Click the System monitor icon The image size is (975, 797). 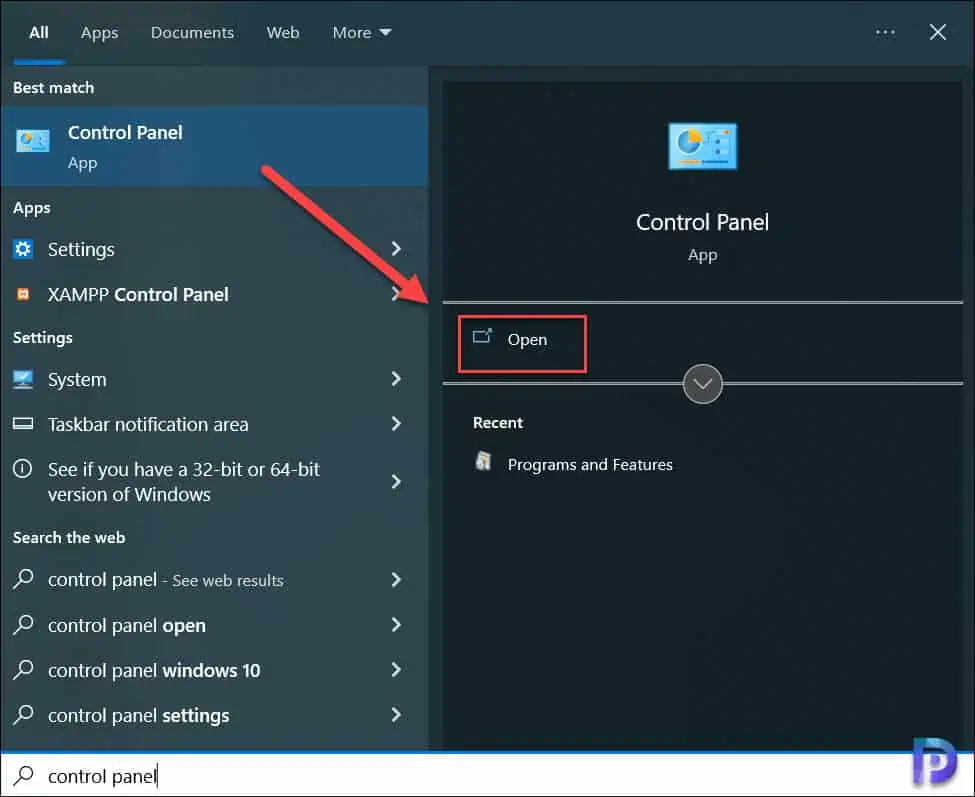tap(23, 379)
